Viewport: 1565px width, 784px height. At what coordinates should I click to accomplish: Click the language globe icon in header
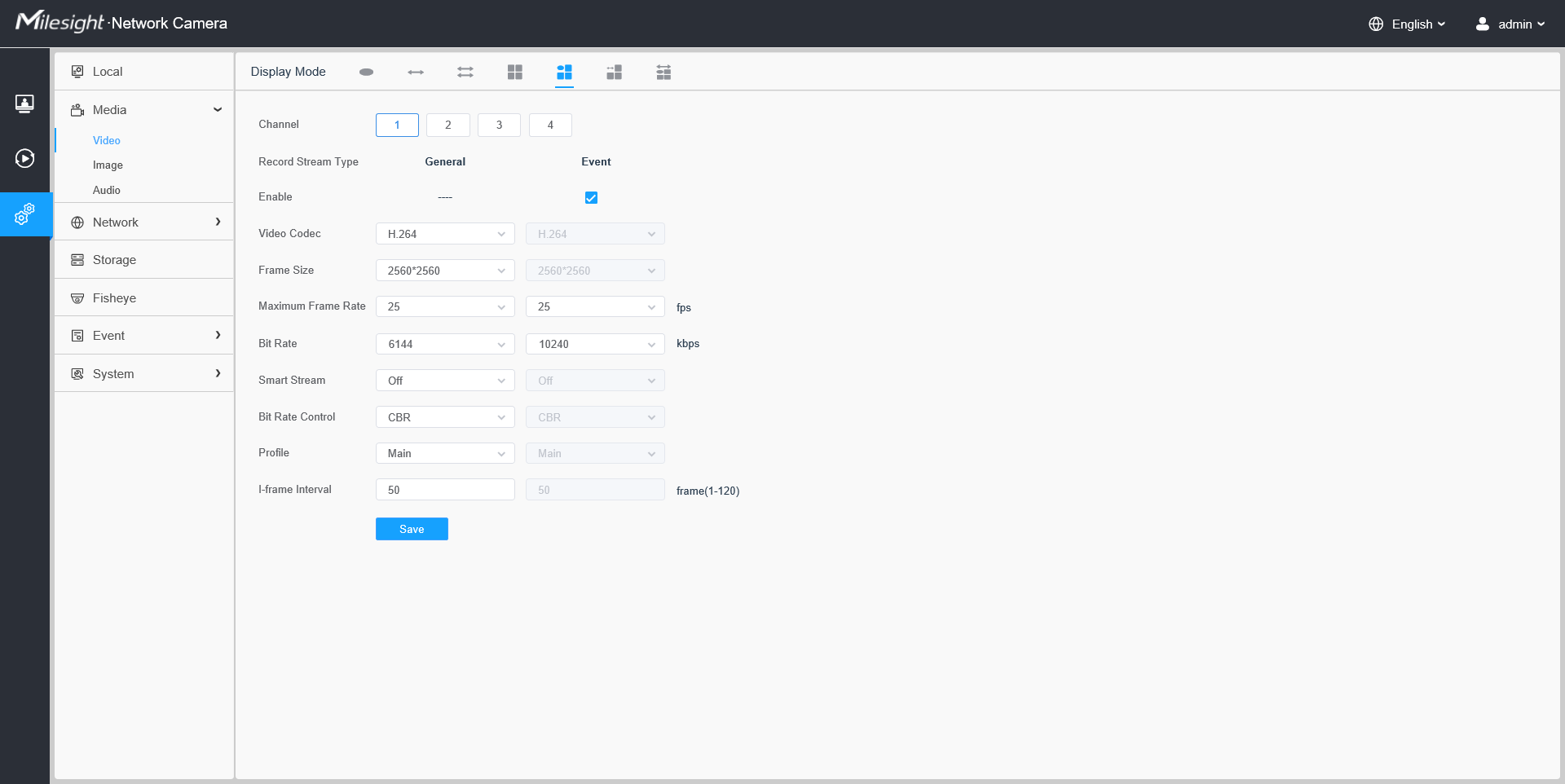pyautogui.click(x=1376, y=24)
